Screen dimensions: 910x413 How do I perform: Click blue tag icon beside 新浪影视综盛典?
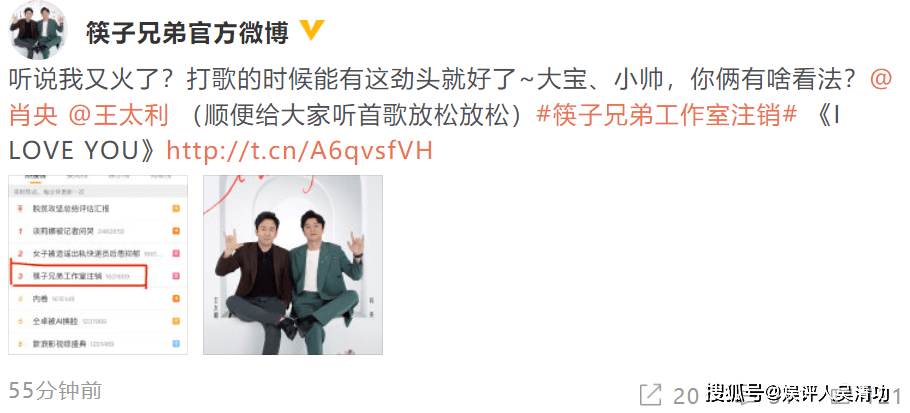(176, 343)
